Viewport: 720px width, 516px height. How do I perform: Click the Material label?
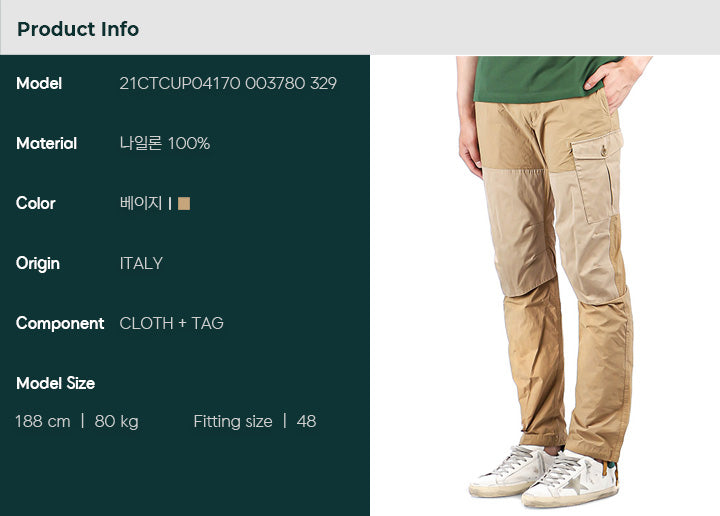[x=46, y=143]
